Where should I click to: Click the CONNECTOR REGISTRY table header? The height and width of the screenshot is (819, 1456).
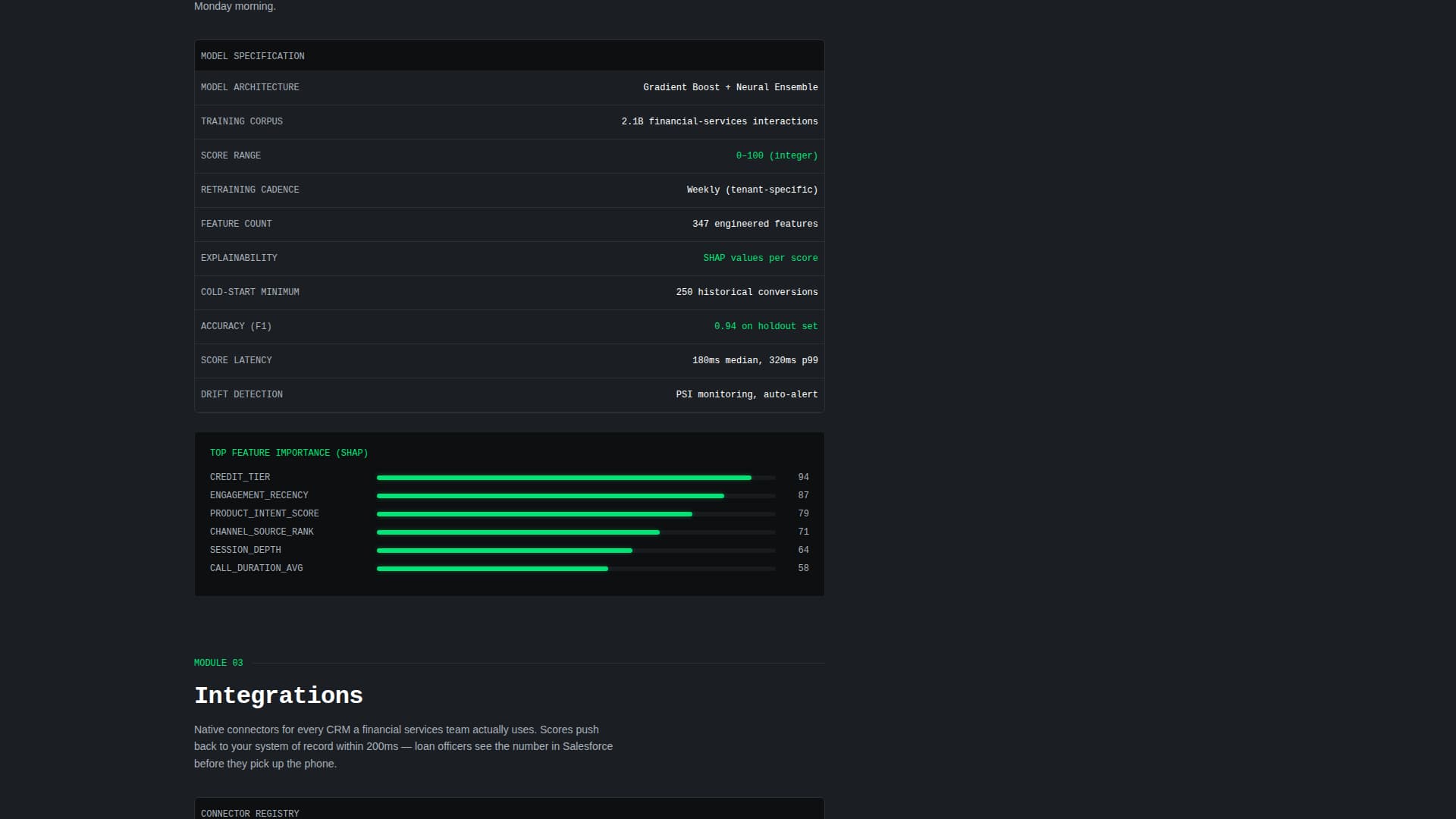[x=509, y=808]
